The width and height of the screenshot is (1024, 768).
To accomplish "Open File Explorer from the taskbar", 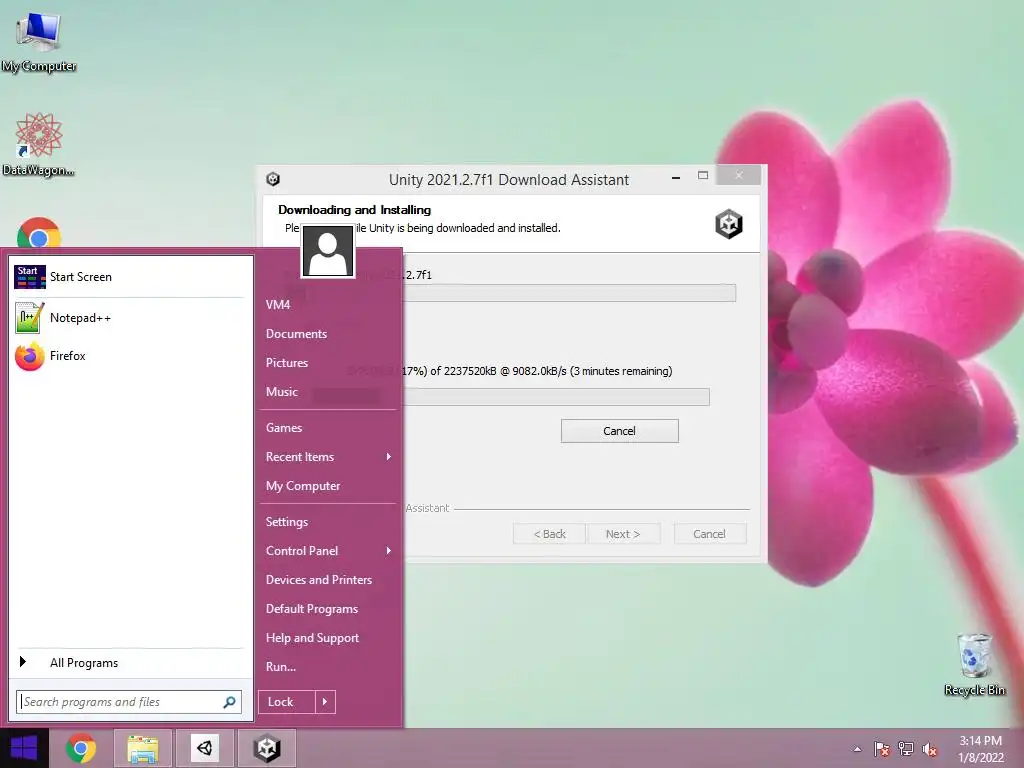I will 143,748.
